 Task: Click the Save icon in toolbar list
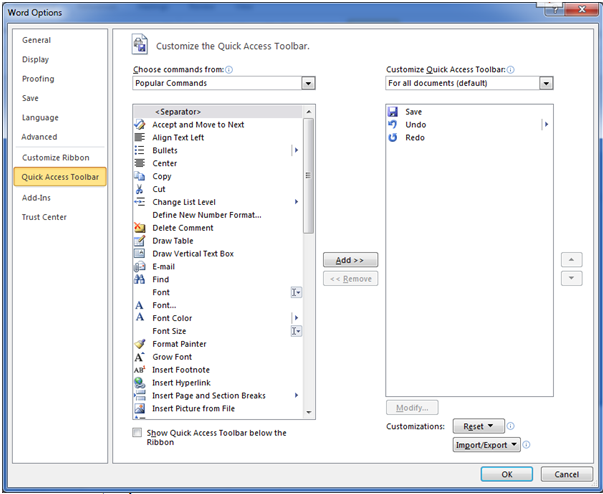pyautogui.click(x=393, y=112)
